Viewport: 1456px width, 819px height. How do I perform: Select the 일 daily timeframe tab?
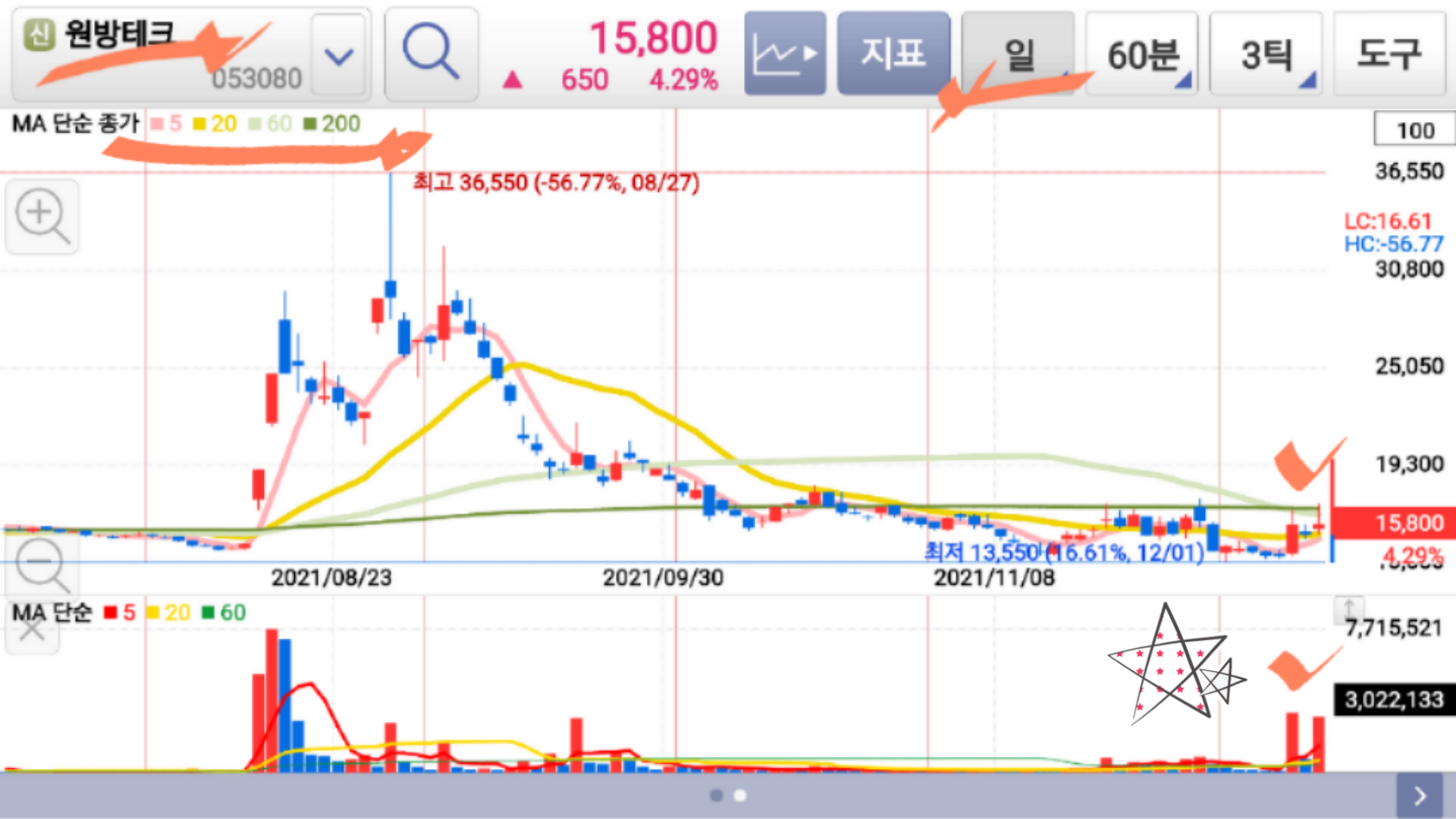(1018, 54)
